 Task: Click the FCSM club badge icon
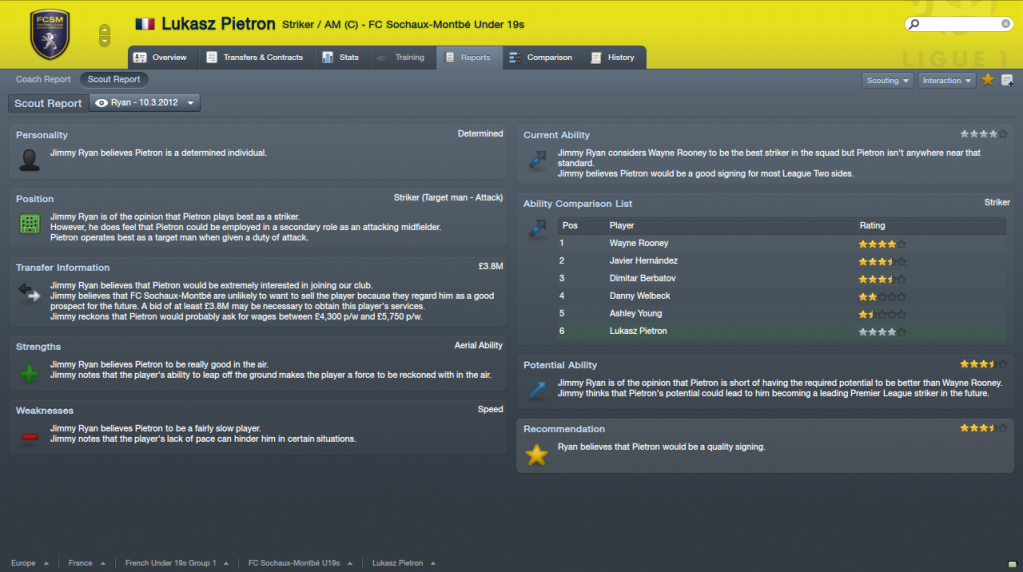click(x=50, y=34)
